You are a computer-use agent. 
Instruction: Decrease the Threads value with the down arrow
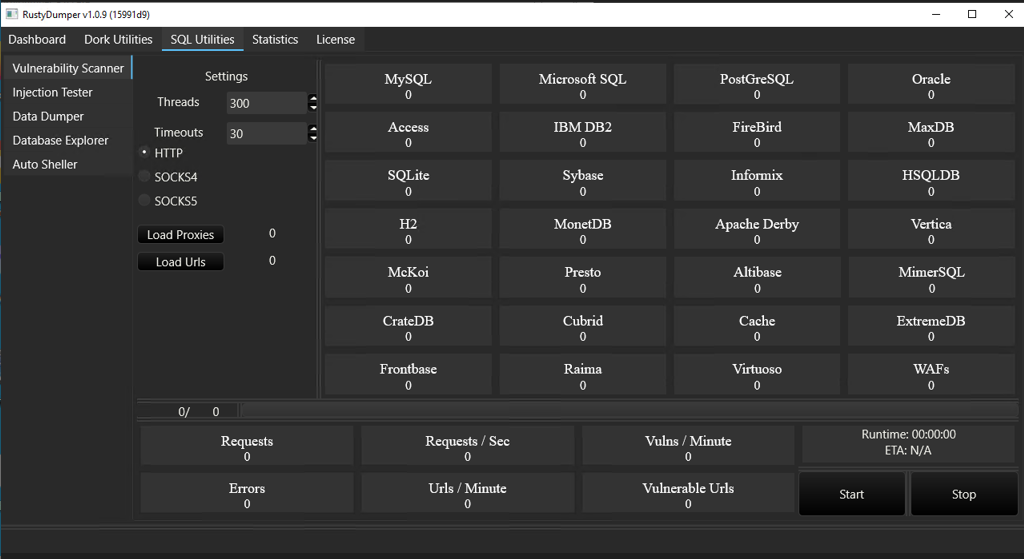pyautogui.click(x=313, y=107)
